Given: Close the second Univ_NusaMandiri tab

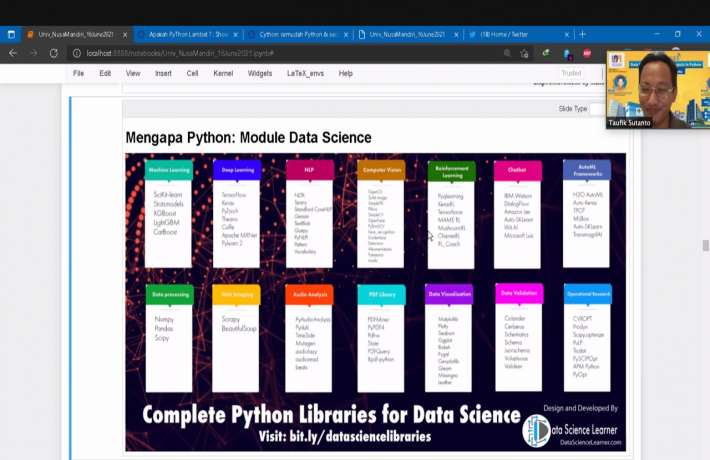Looking at the screenshot, I should click(456, 35).
